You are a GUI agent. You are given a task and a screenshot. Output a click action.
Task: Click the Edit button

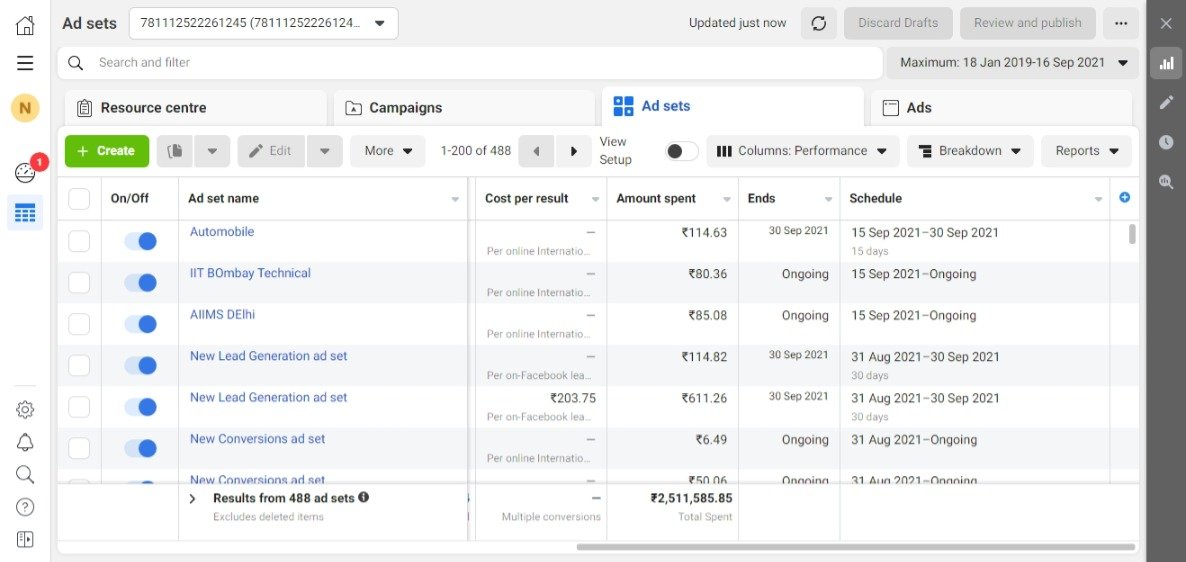tap(272, 151)
